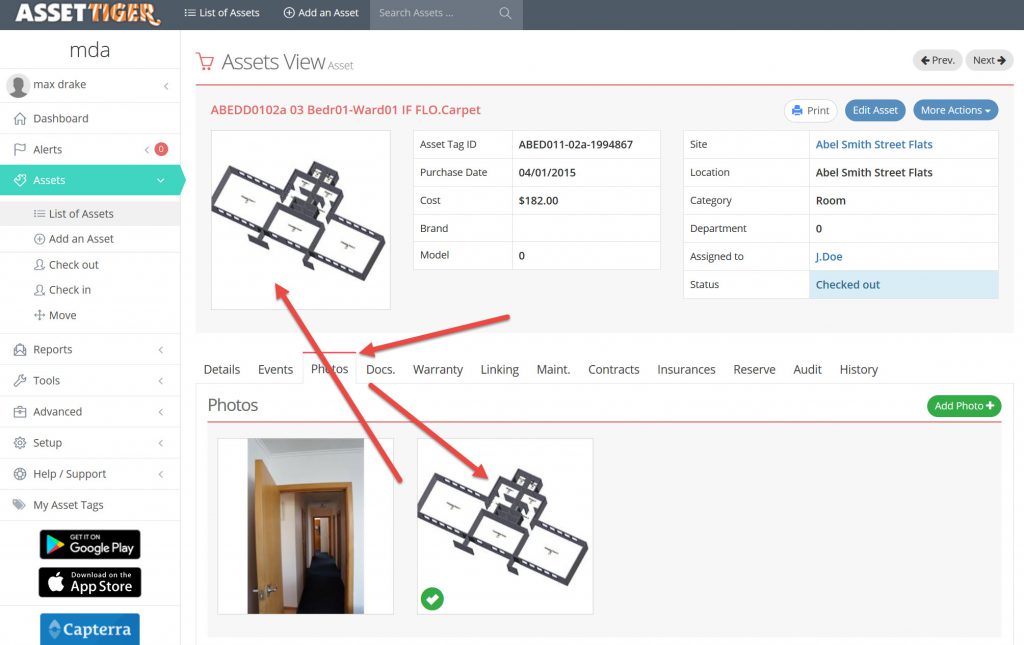This screenshot has height=645, width=1024.
Task: Switch to the Warranty tab
Action: [438, 370]
